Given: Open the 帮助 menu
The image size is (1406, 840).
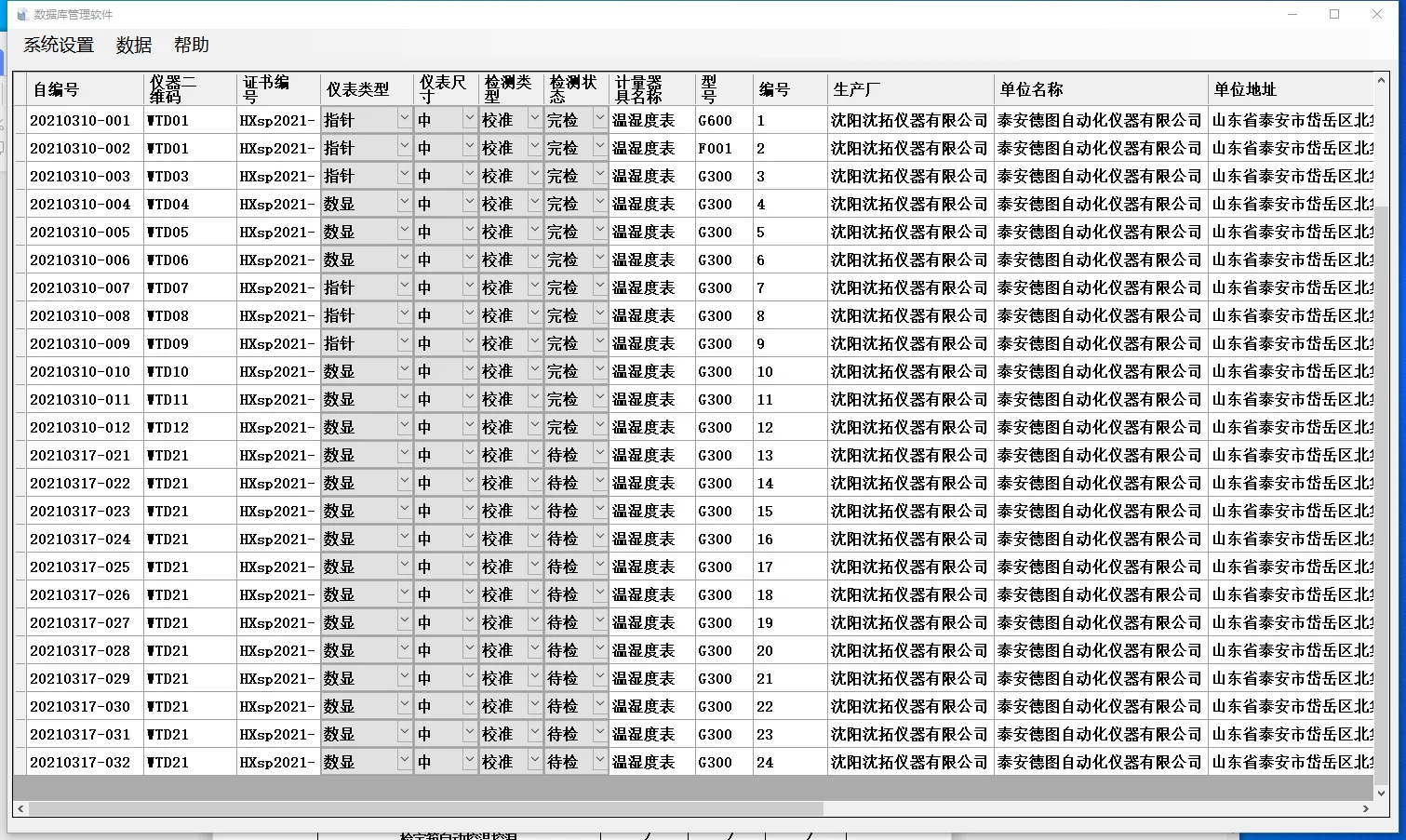Looking at the screenshot, I should click(x=192, y=45).
